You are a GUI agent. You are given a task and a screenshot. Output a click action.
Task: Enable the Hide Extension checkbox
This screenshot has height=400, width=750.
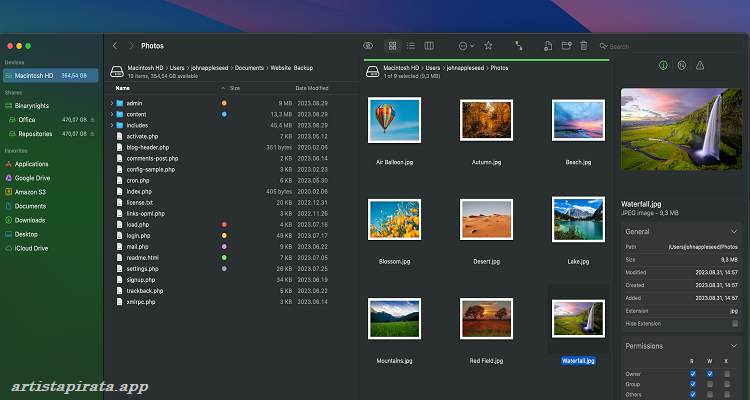tap(735, 323)
